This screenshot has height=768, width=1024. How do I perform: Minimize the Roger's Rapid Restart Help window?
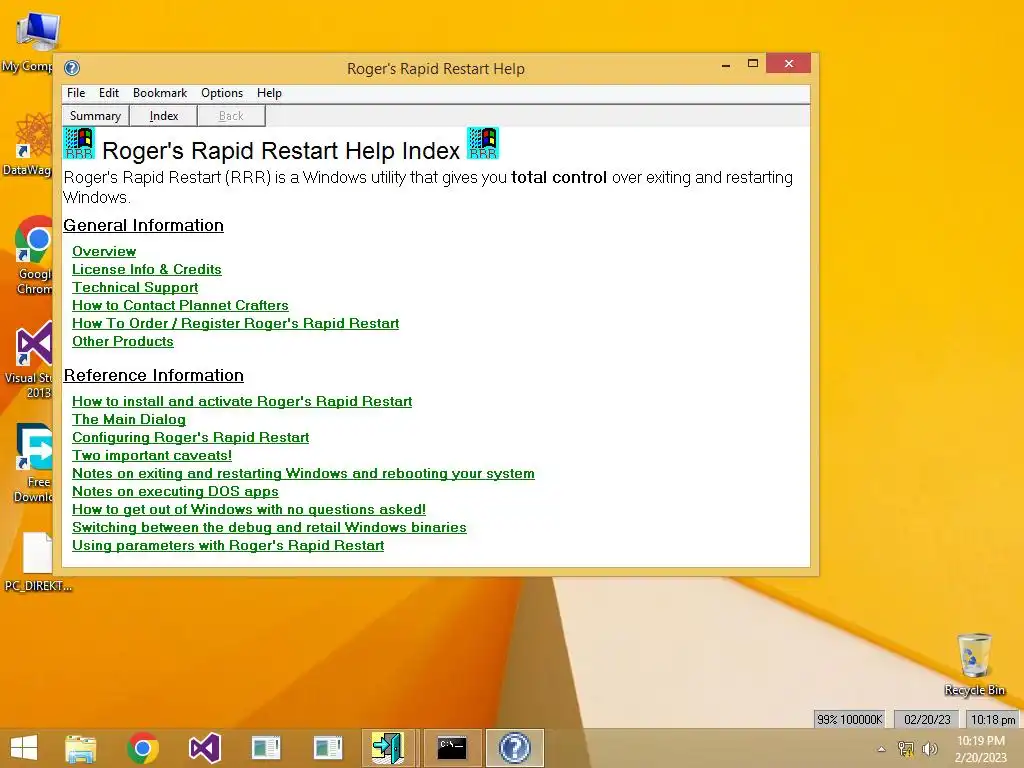click(x=726, y=65)
